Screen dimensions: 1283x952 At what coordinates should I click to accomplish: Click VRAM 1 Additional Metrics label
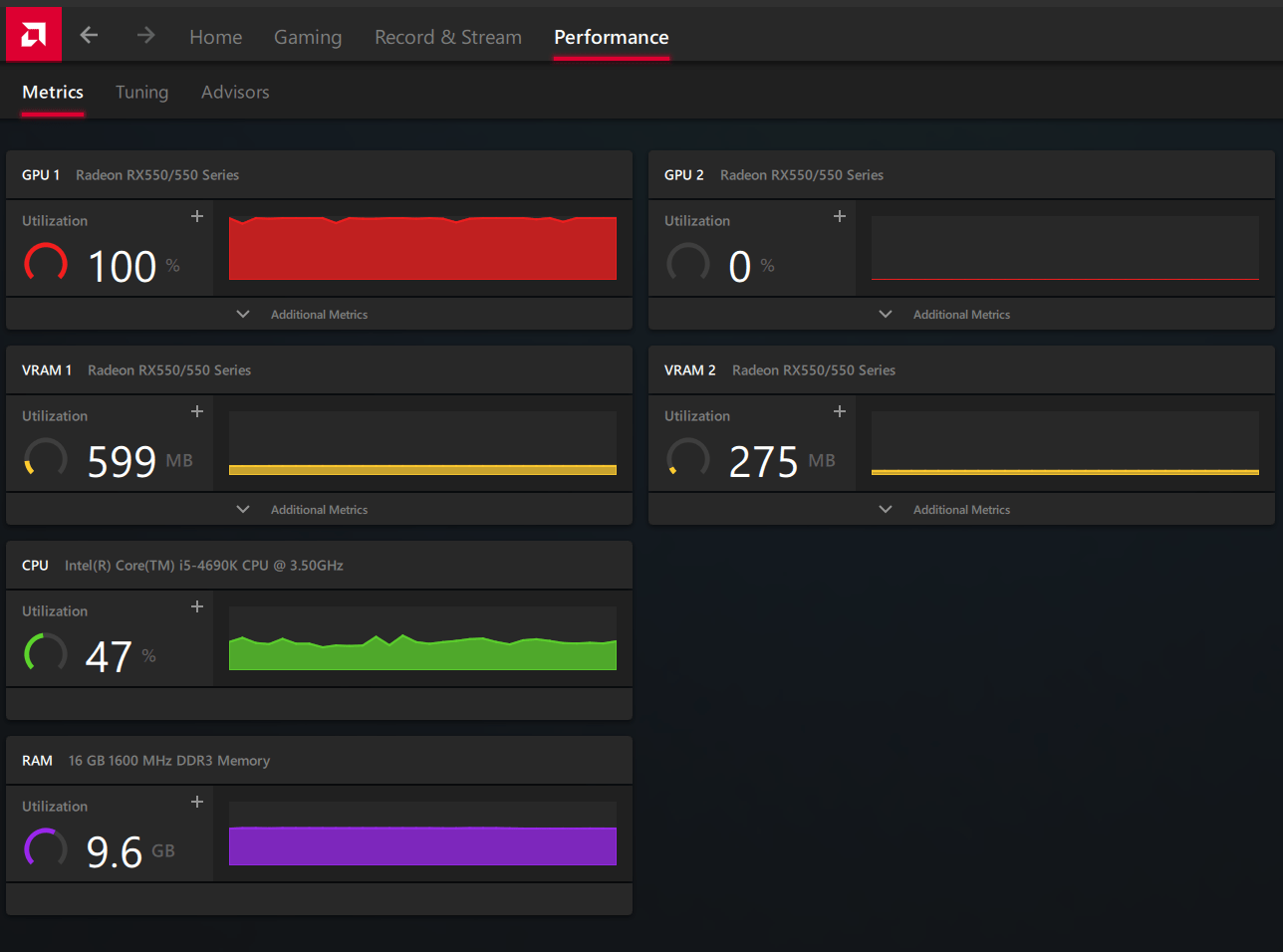pyautogui.click(x=319, y=509)
